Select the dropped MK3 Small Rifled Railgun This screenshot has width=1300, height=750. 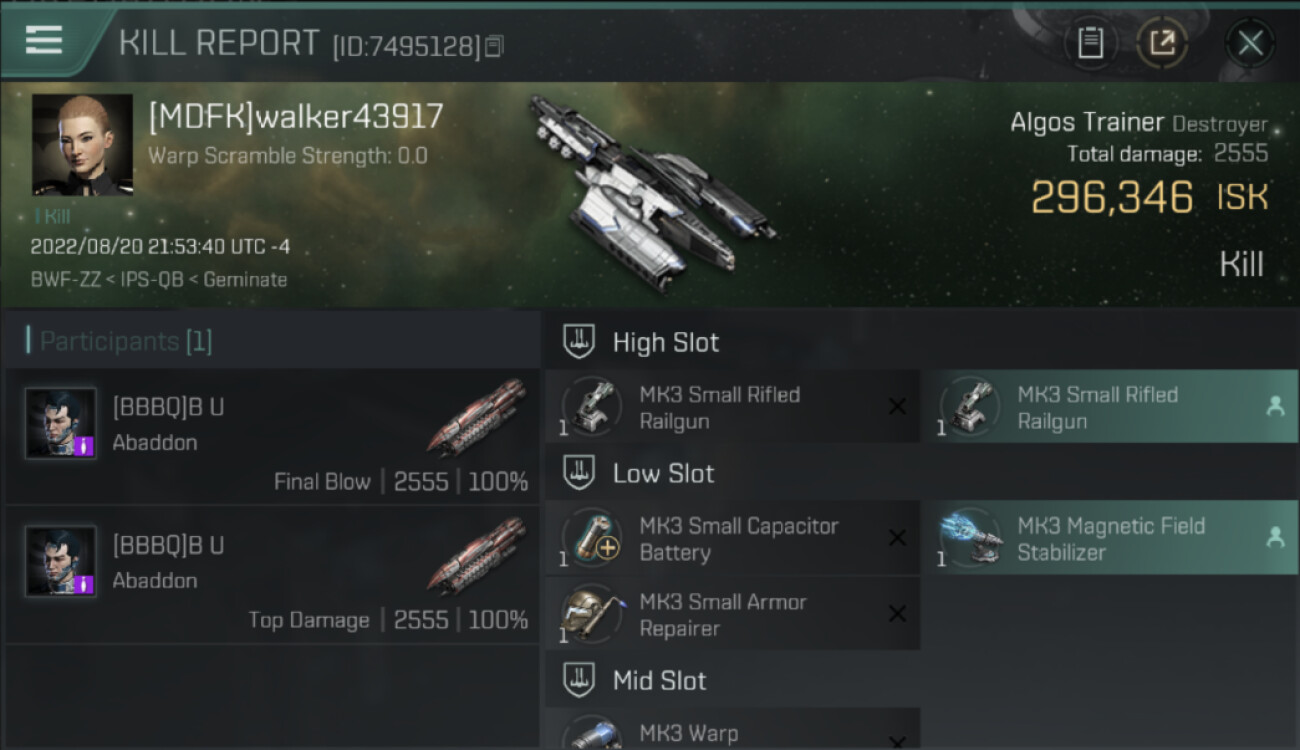point(1110,407)
